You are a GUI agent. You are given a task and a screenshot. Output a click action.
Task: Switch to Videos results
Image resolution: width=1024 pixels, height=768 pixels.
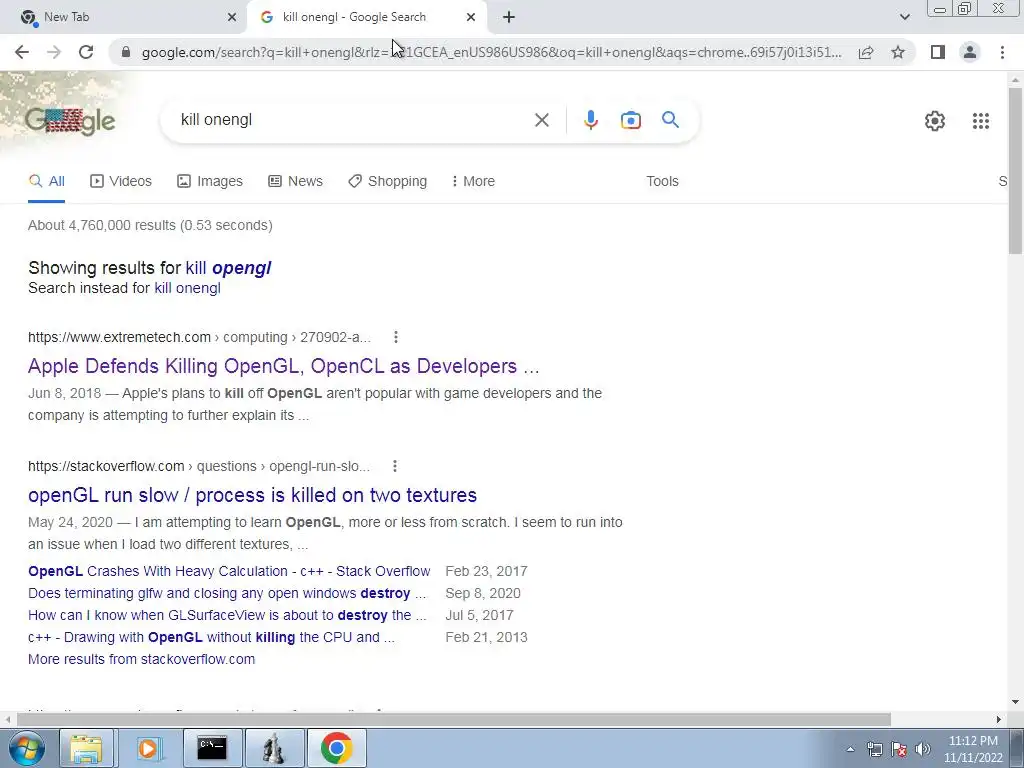coord(121,182)
